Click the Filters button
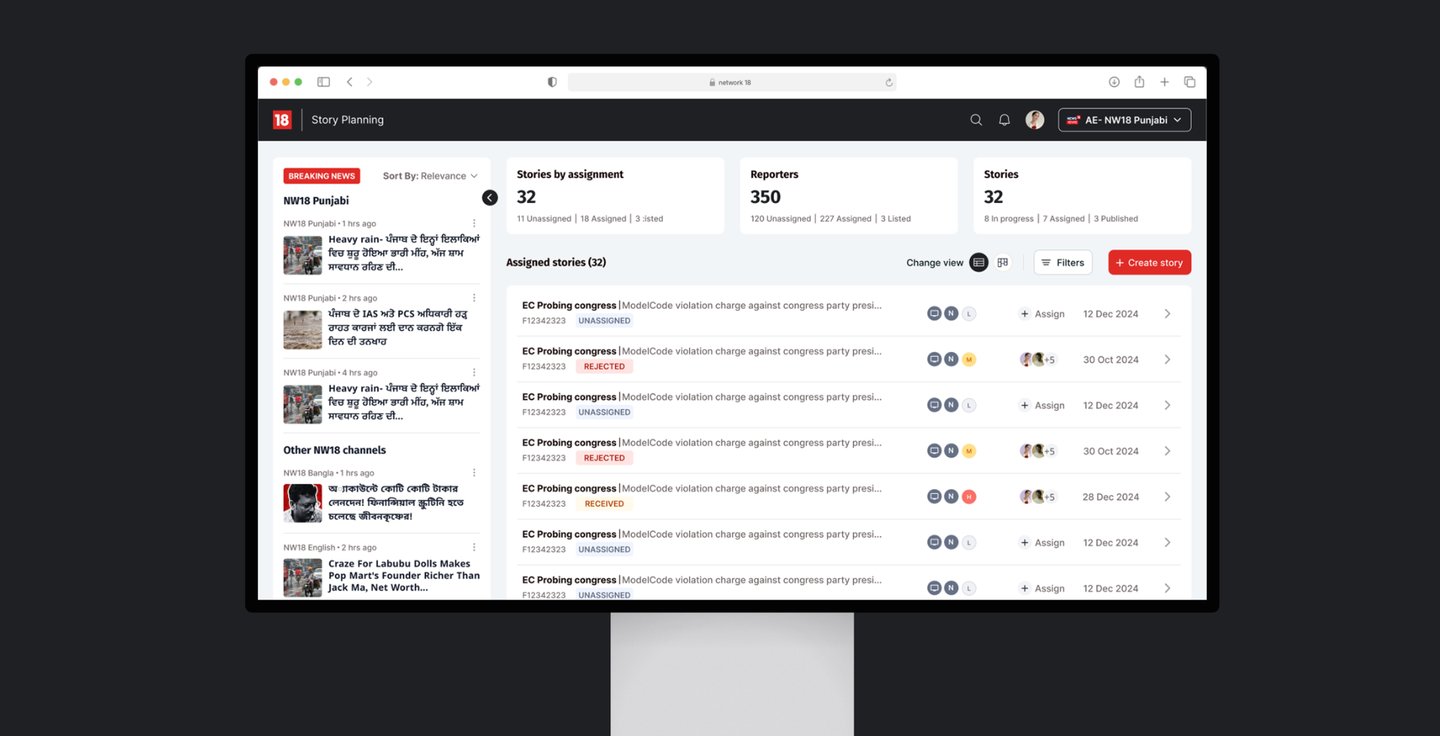1440x736 pixels. click(x=1063, y=263)
